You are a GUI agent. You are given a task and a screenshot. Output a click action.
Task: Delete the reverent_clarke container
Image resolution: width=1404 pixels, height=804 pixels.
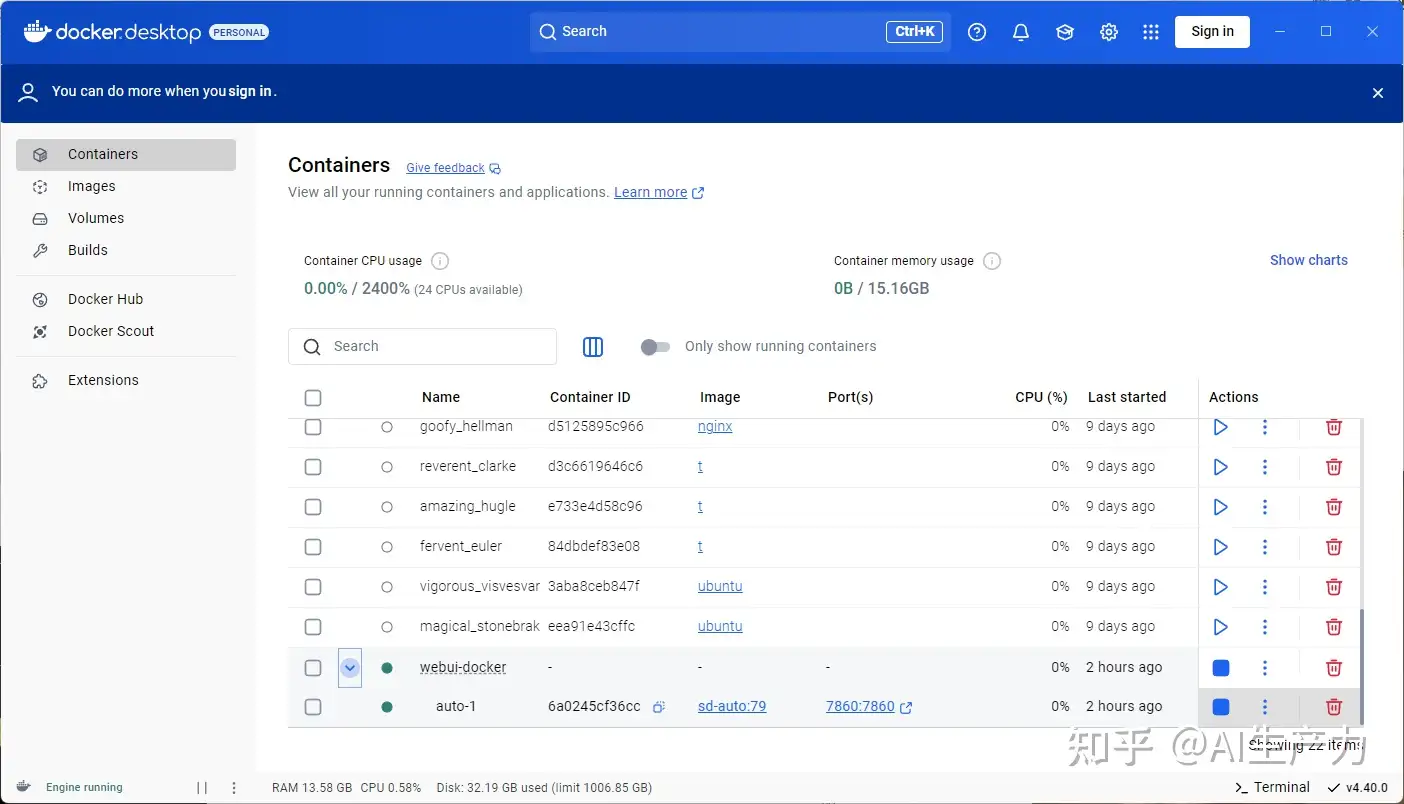pyautogui.click(x=1333, y=467)
